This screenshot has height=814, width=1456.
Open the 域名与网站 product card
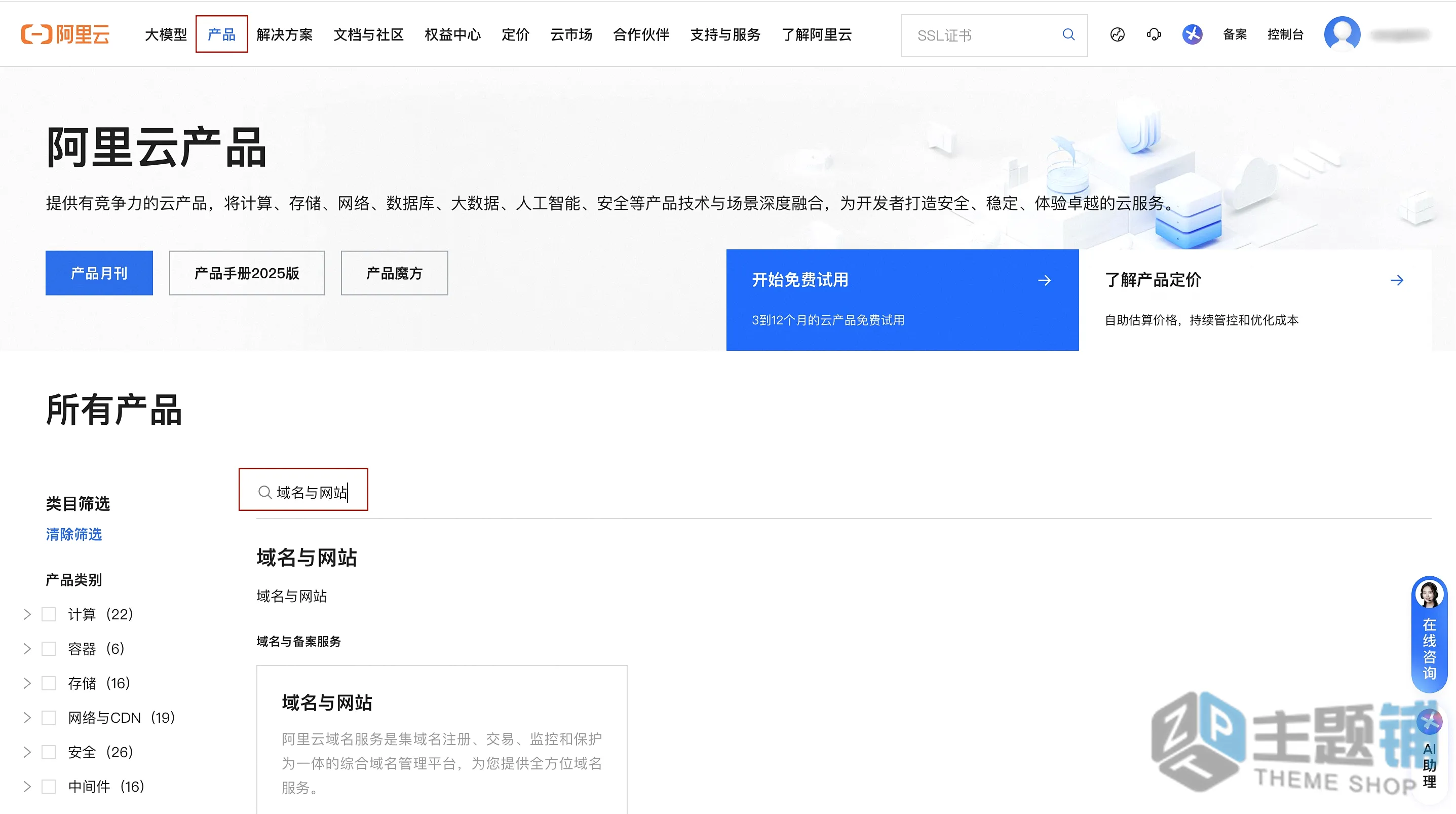(441, 740)
